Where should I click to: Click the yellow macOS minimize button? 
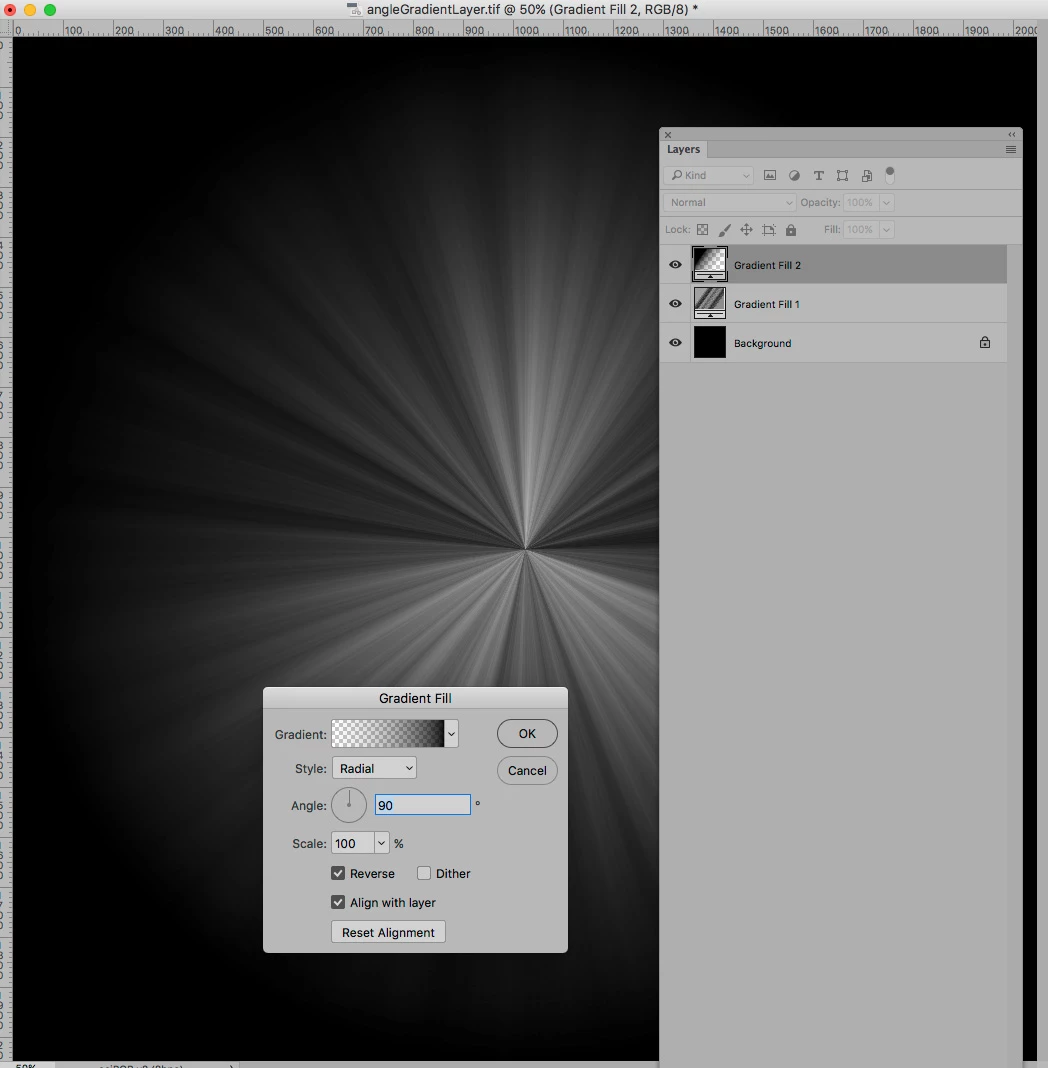click(30, 10)
